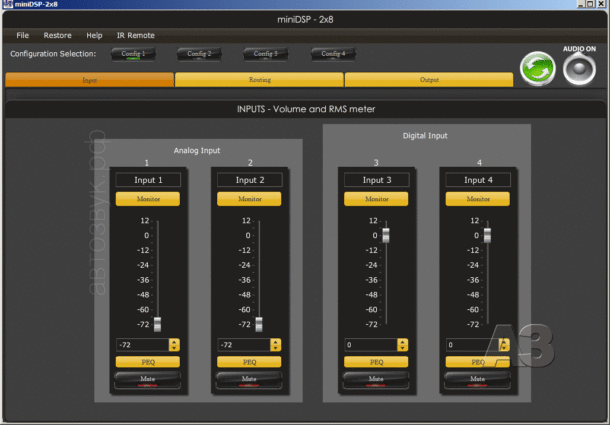
Task: Switch to the Routing tab
Action: pyautogui.click(x=259, y=80)
